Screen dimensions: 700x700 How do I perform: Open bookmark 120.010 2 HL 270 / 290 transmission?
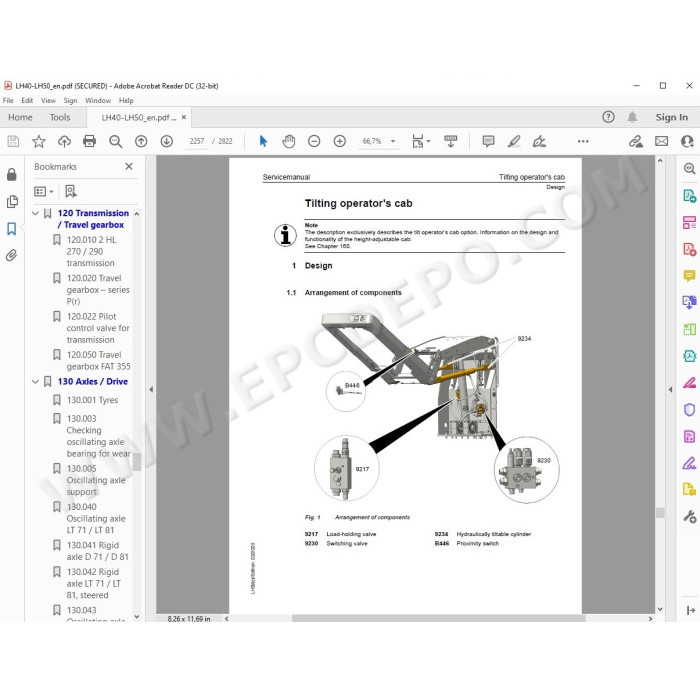pos(91,251)
